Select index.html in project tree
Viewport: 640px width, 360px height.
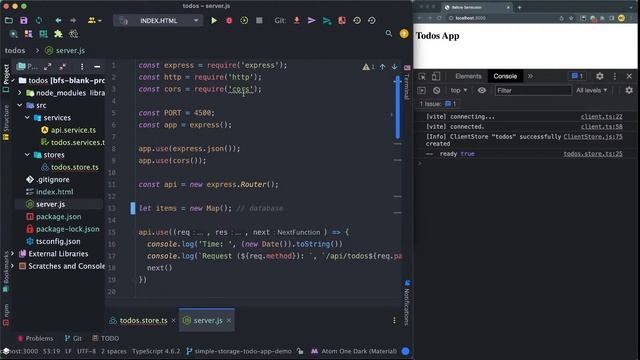(x=55, y=192)
